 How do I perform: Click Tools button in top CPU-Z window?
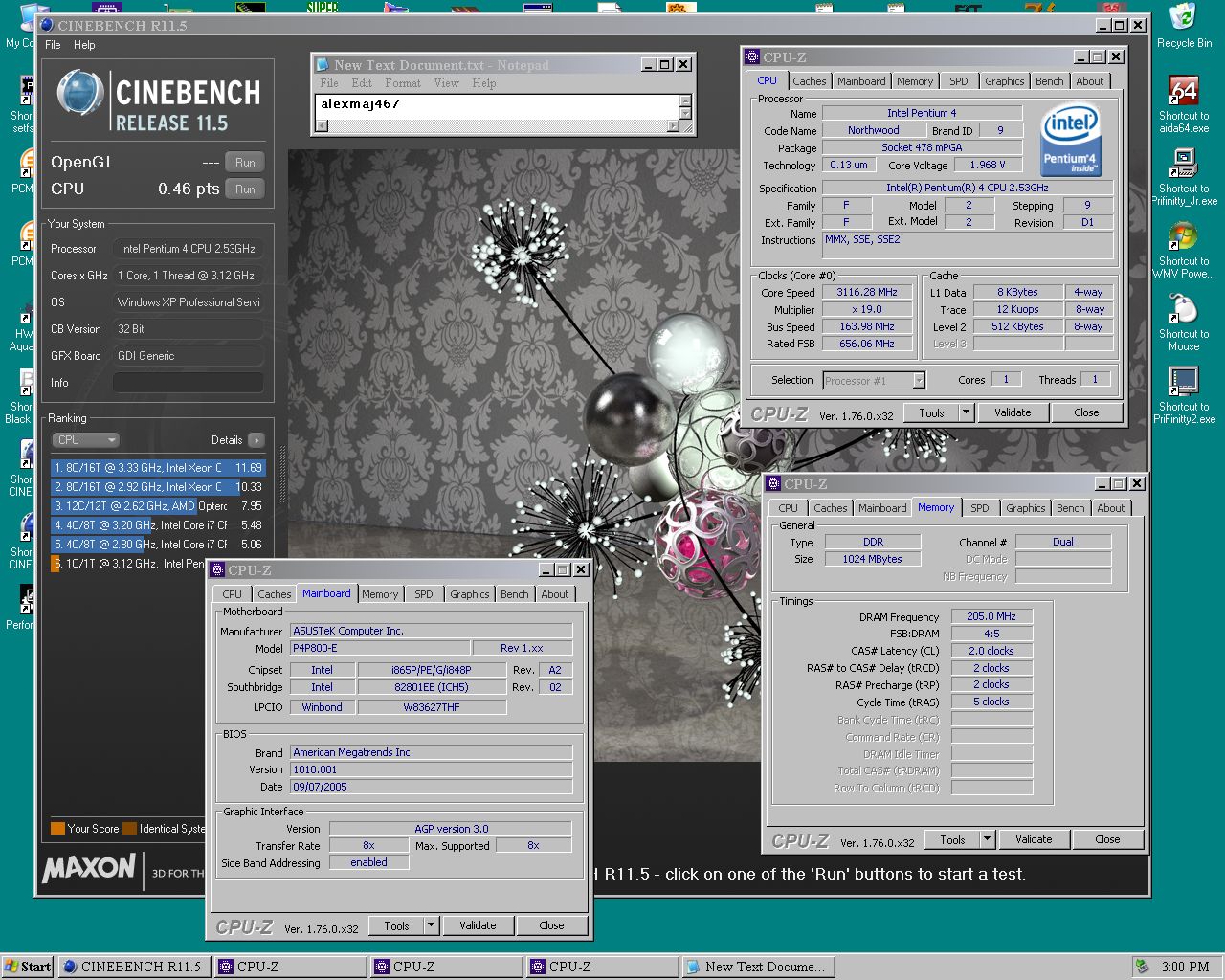tap(931, 412)
